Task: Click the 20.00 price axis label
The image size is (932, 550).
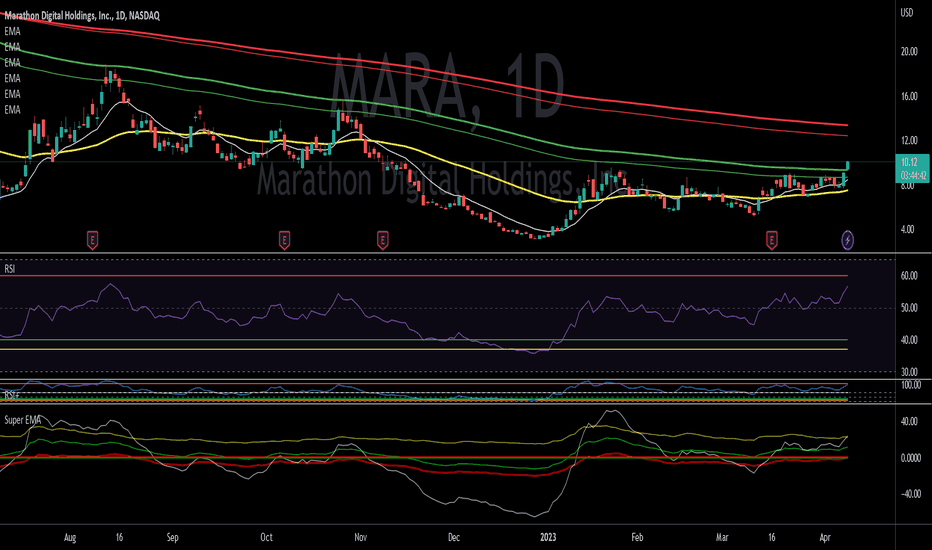Action: click(909, 52)
